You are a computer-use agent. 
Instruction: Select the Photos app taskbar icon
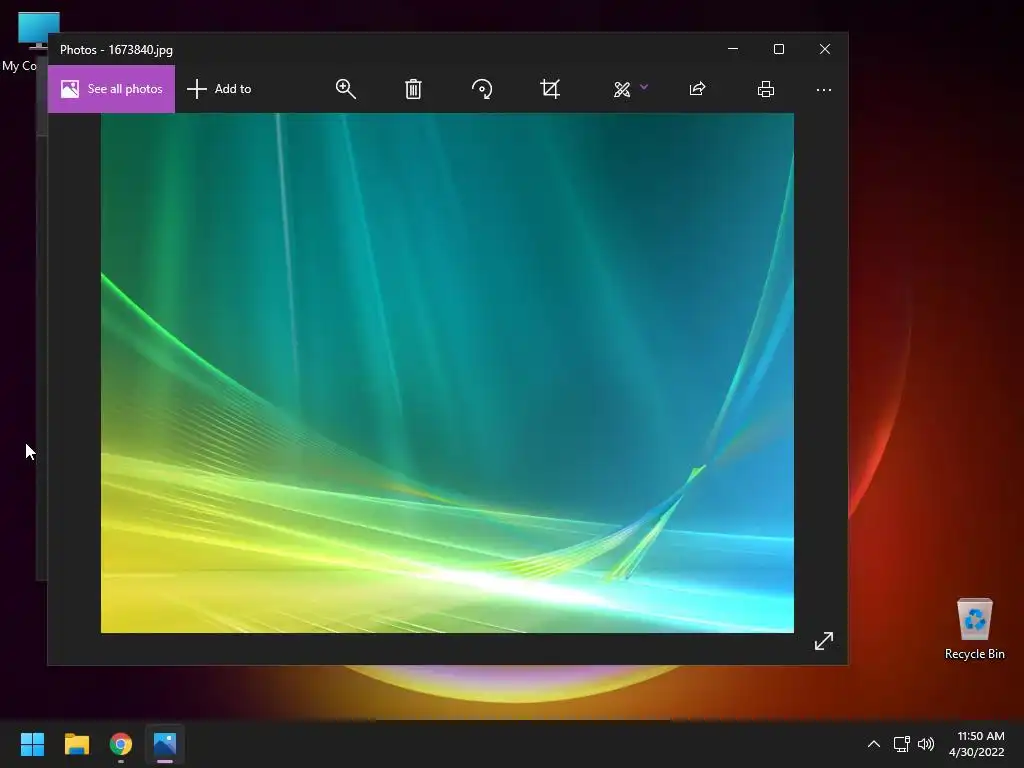coord(165,744)
